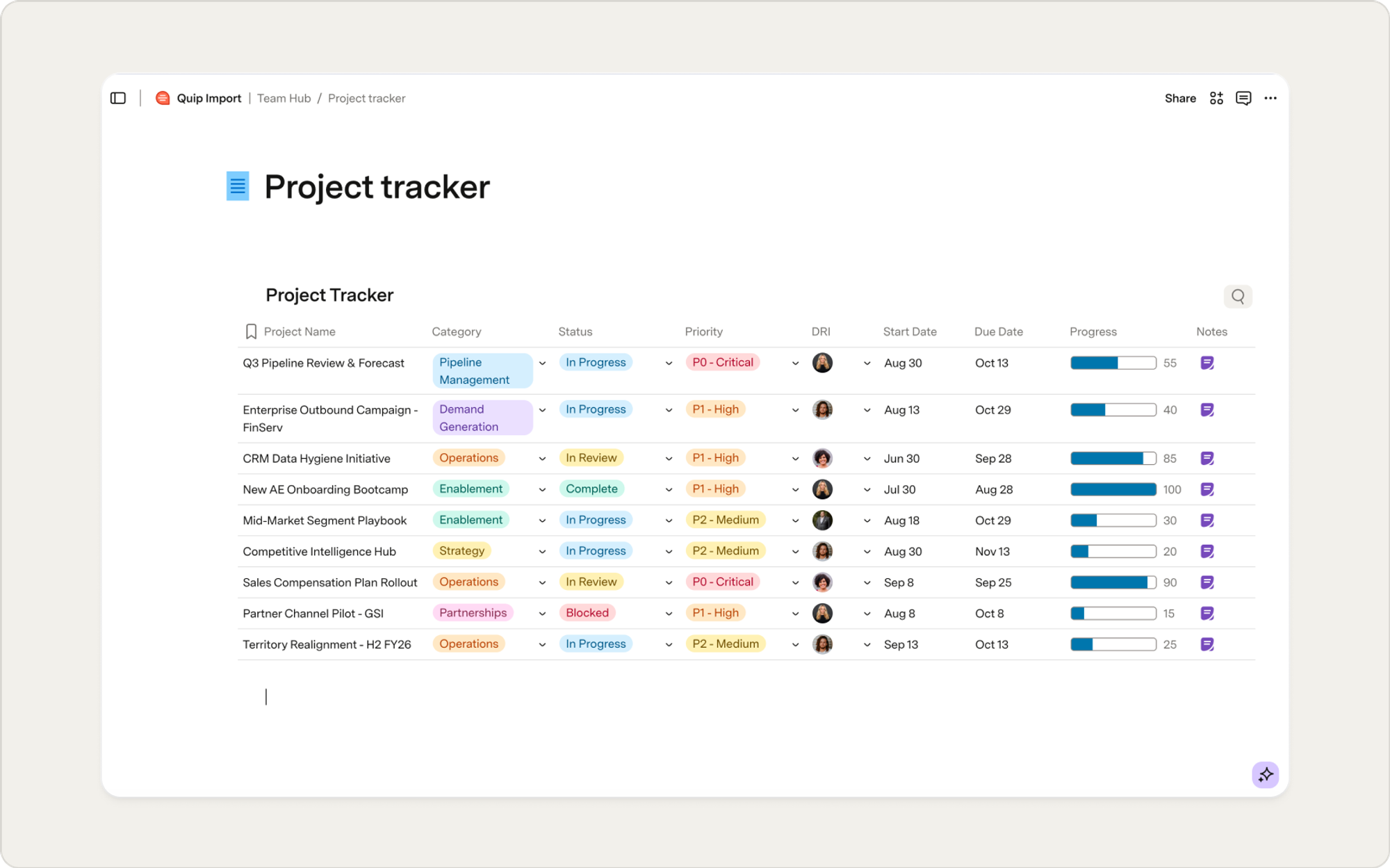
Task: Open Category dropdown for Competitive Intelligence Hub
Action: click(542, 552)
